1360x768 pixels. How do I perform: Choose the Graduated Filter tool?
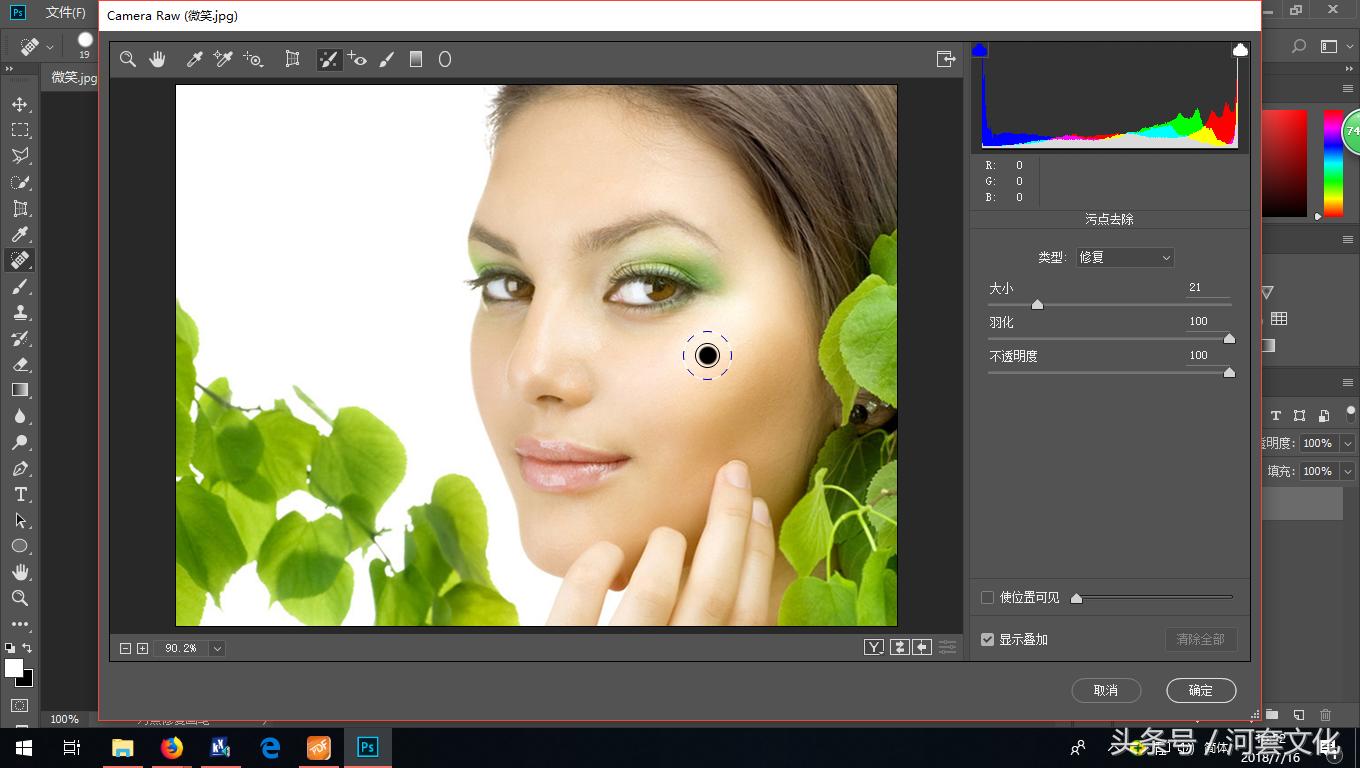[416, 59]
